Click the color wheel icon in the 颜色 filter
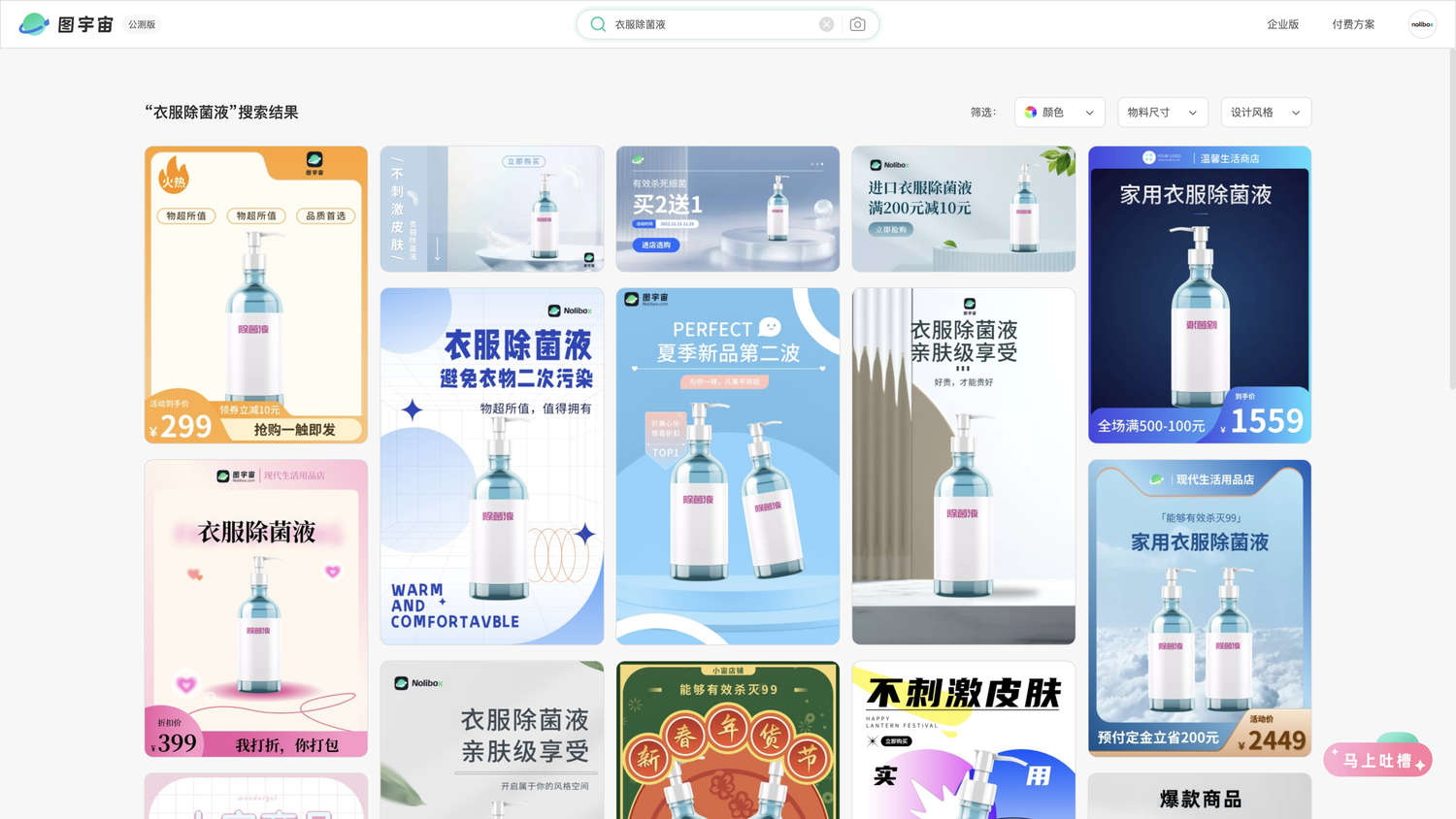The image size is (1456, 819). pos(1031,113)
